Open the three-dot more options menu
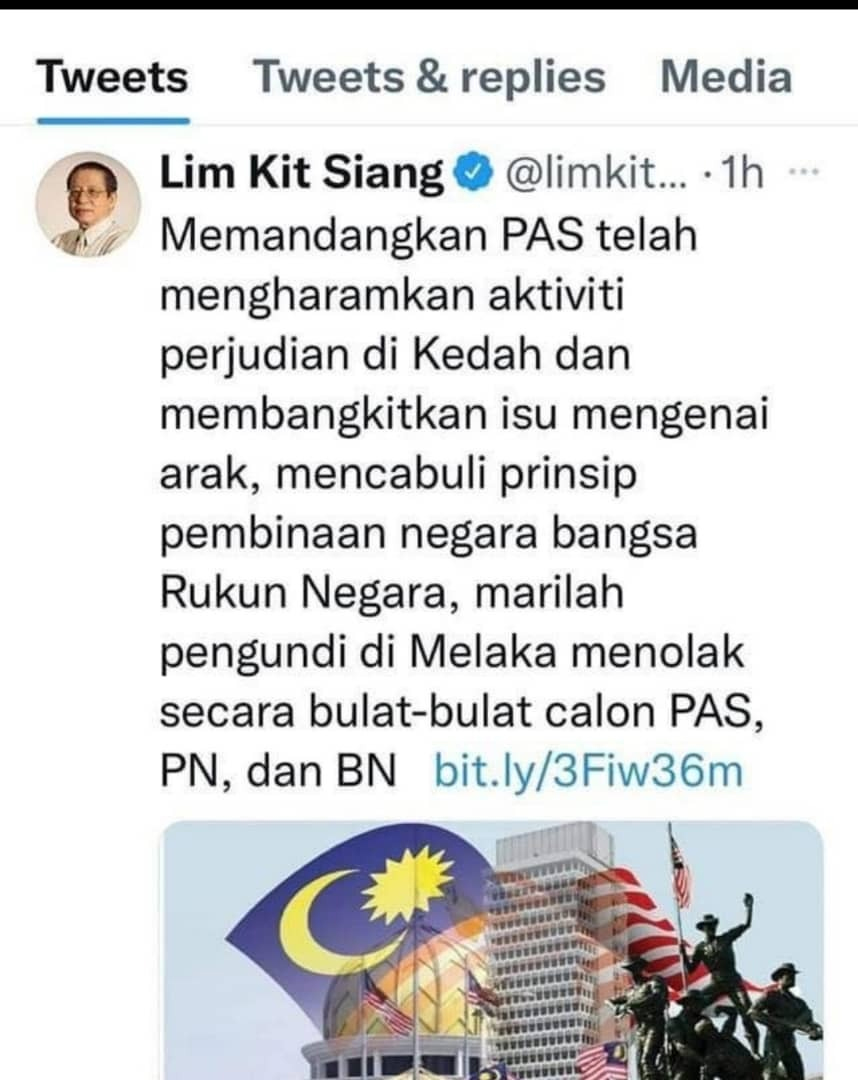 pyautogui.click(x=804, y=172)
